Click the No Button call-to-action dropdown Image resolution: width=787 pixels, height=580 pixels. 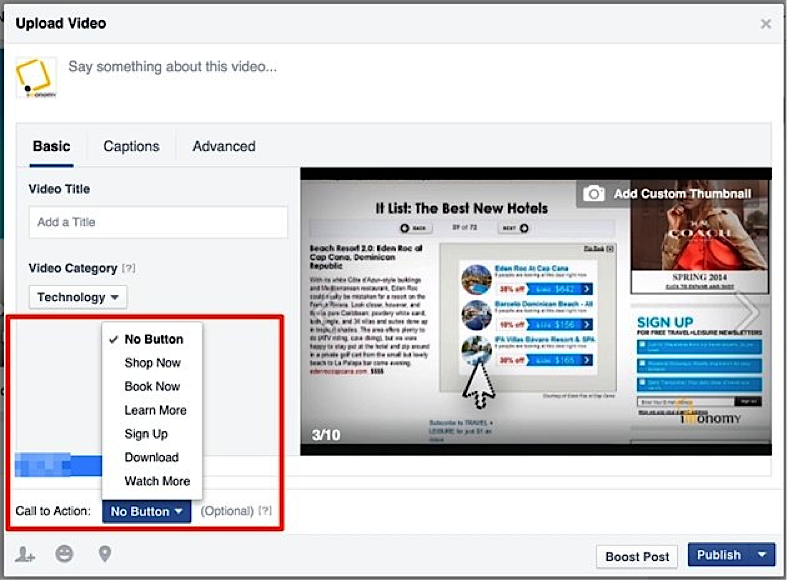click(147, 511)
